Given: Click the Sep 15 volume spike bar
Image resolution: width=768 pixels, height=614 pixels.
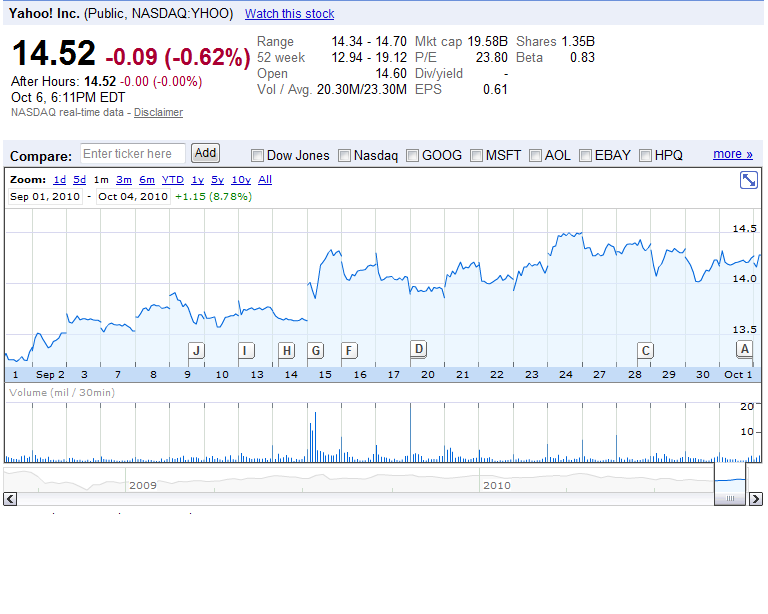Looking at the screenshot, I should (x=315, y=437).
